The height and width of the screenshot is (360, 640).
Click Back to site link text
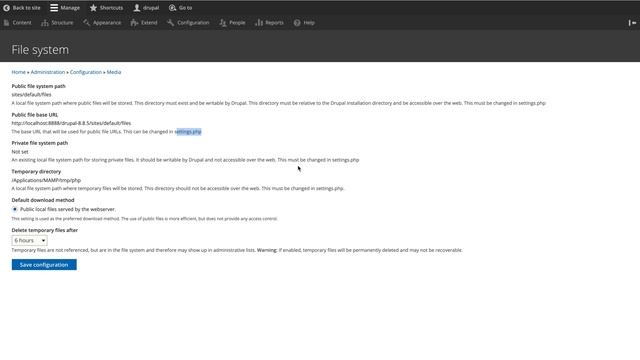point(27,8)
